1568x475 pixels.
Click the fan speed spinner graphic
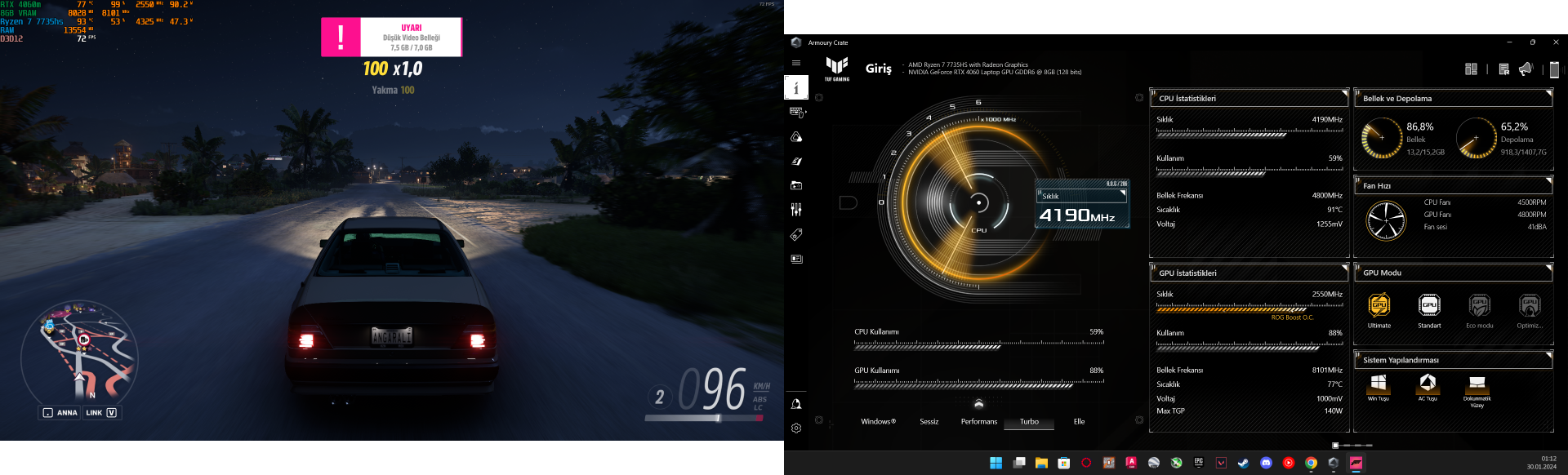[x=1386, y=220]
